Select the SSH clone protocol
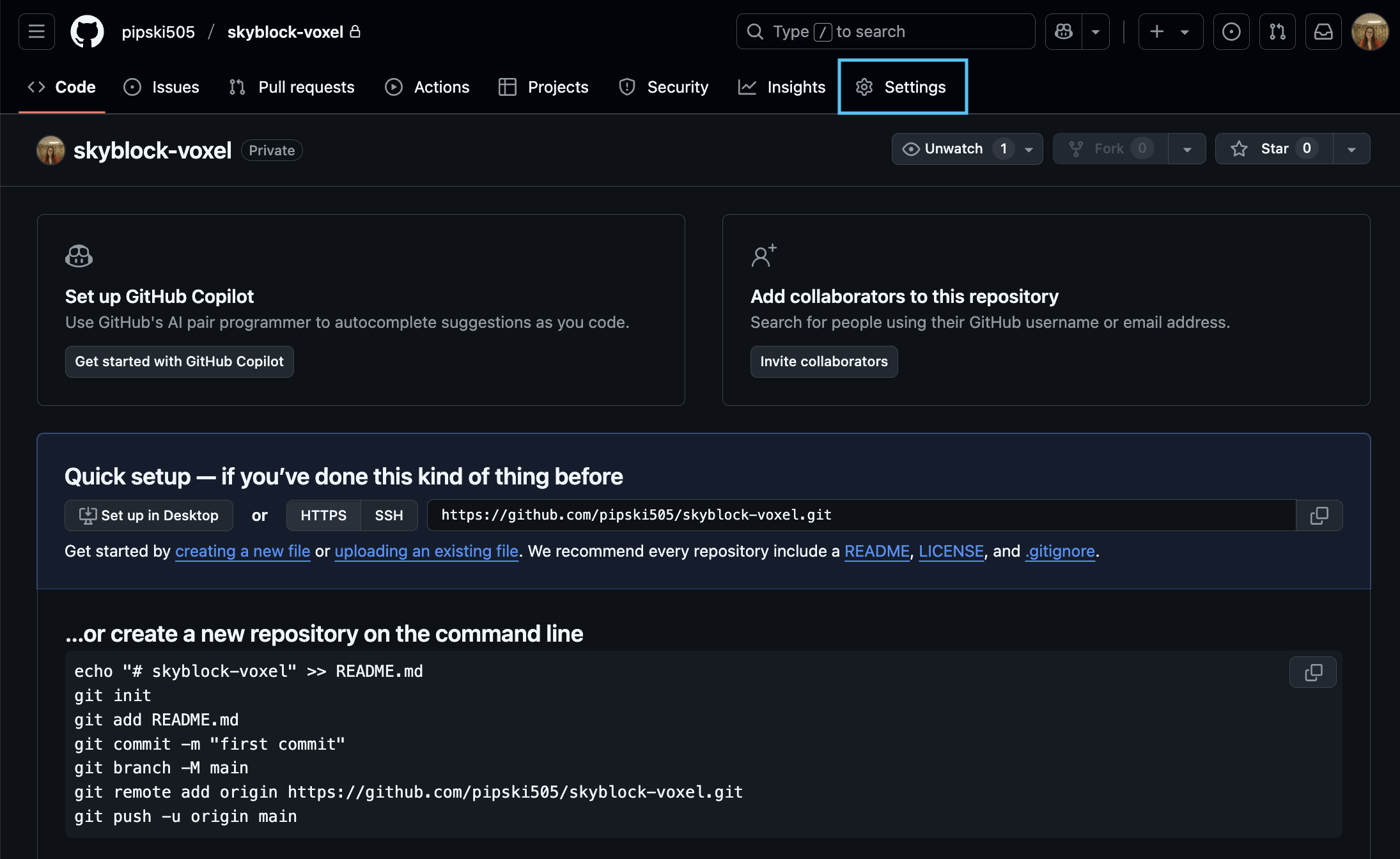The width and height of the screenshot is (1400, 859). click(x=389, y=515)
